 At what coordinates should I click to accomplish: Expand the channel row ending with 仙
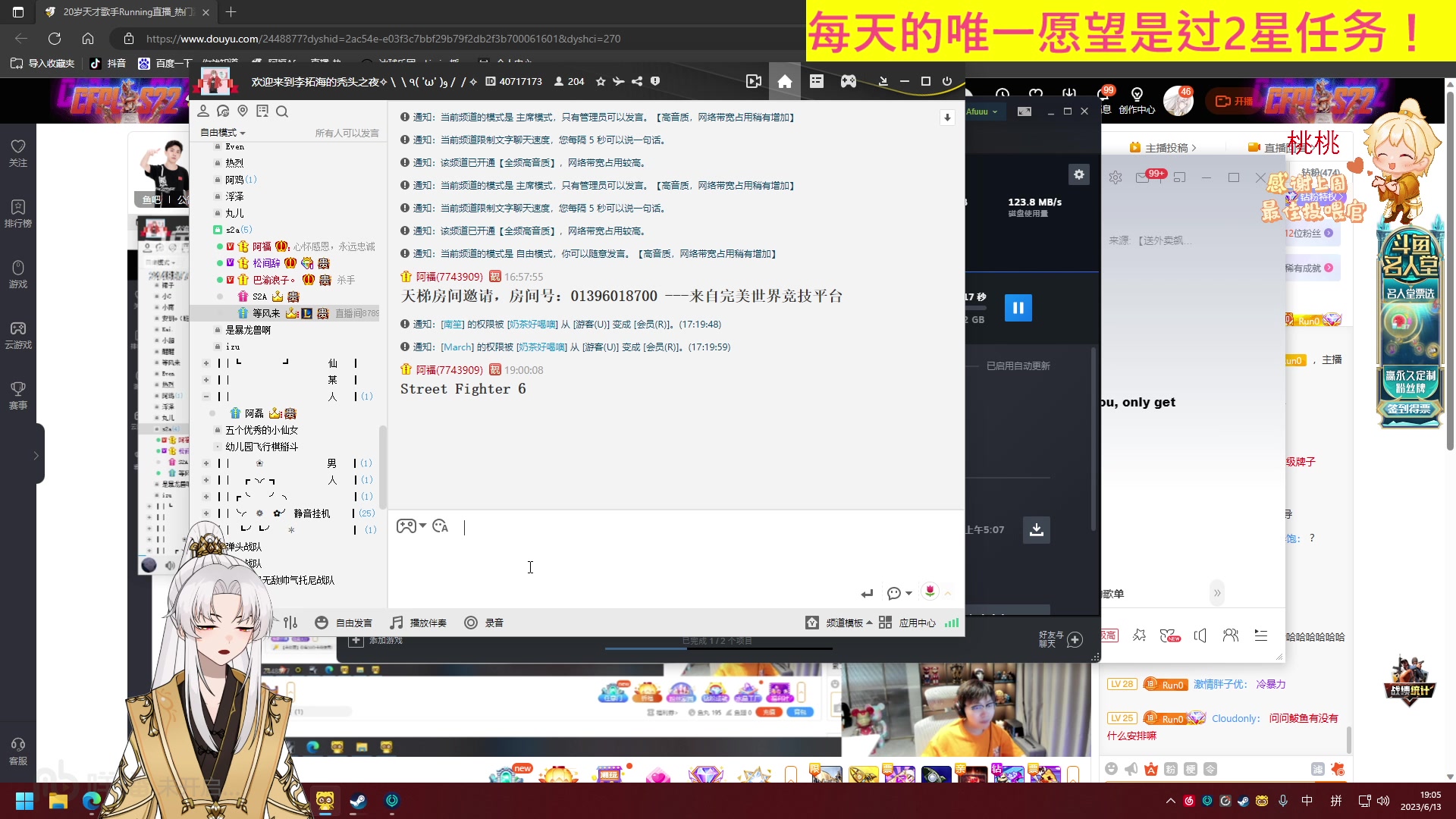(206, 363)
